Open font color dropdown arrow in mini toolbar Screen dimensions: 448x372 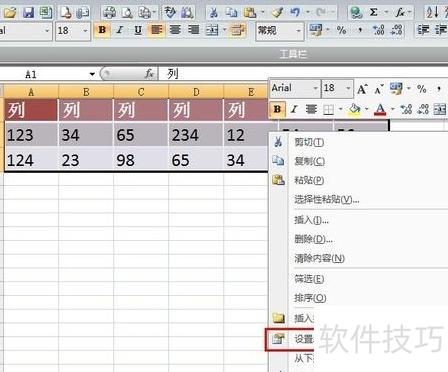pyautogui.click(x=392, y=109)
